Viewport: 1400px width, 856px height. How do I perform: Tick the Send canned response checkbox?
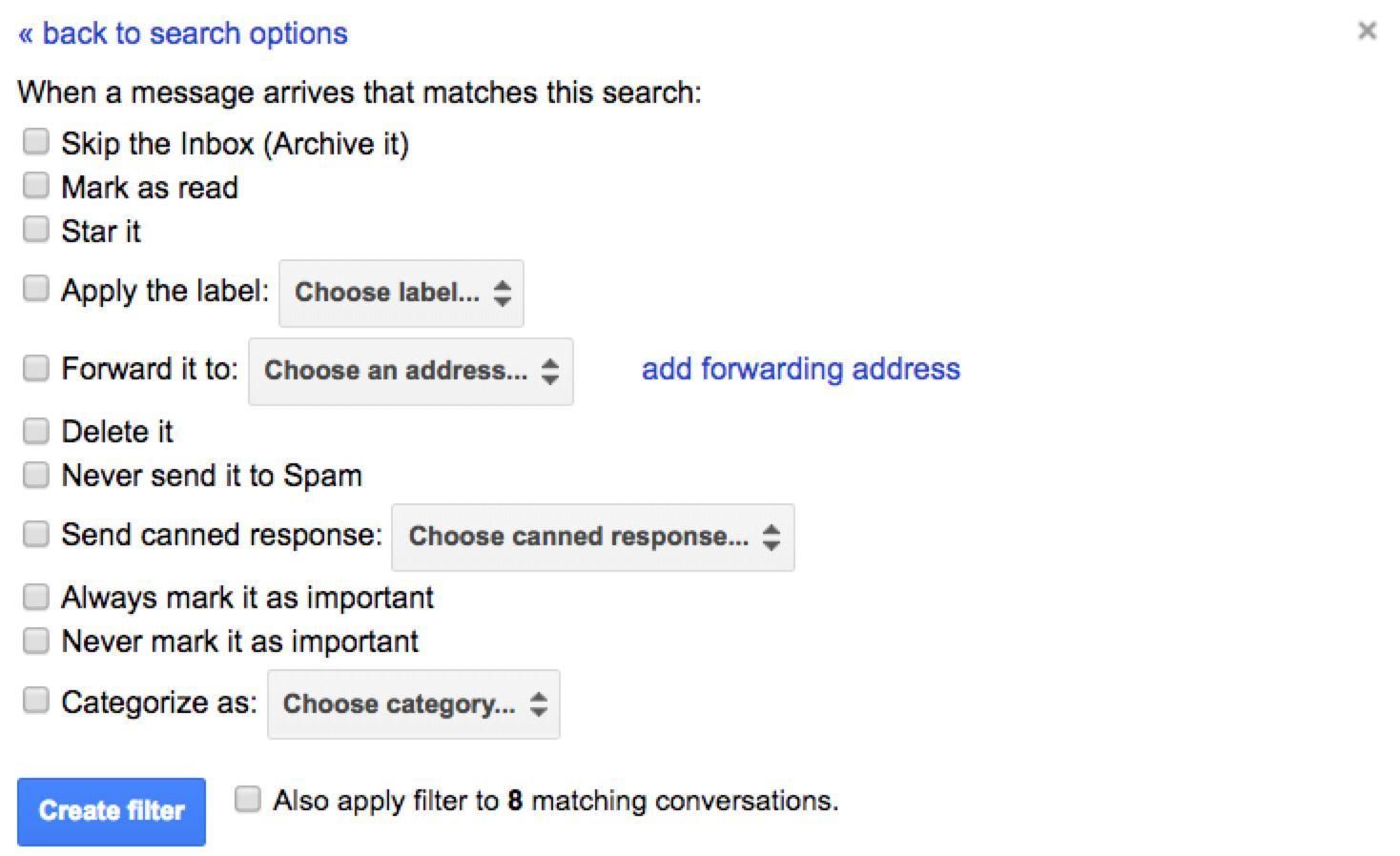36,534
